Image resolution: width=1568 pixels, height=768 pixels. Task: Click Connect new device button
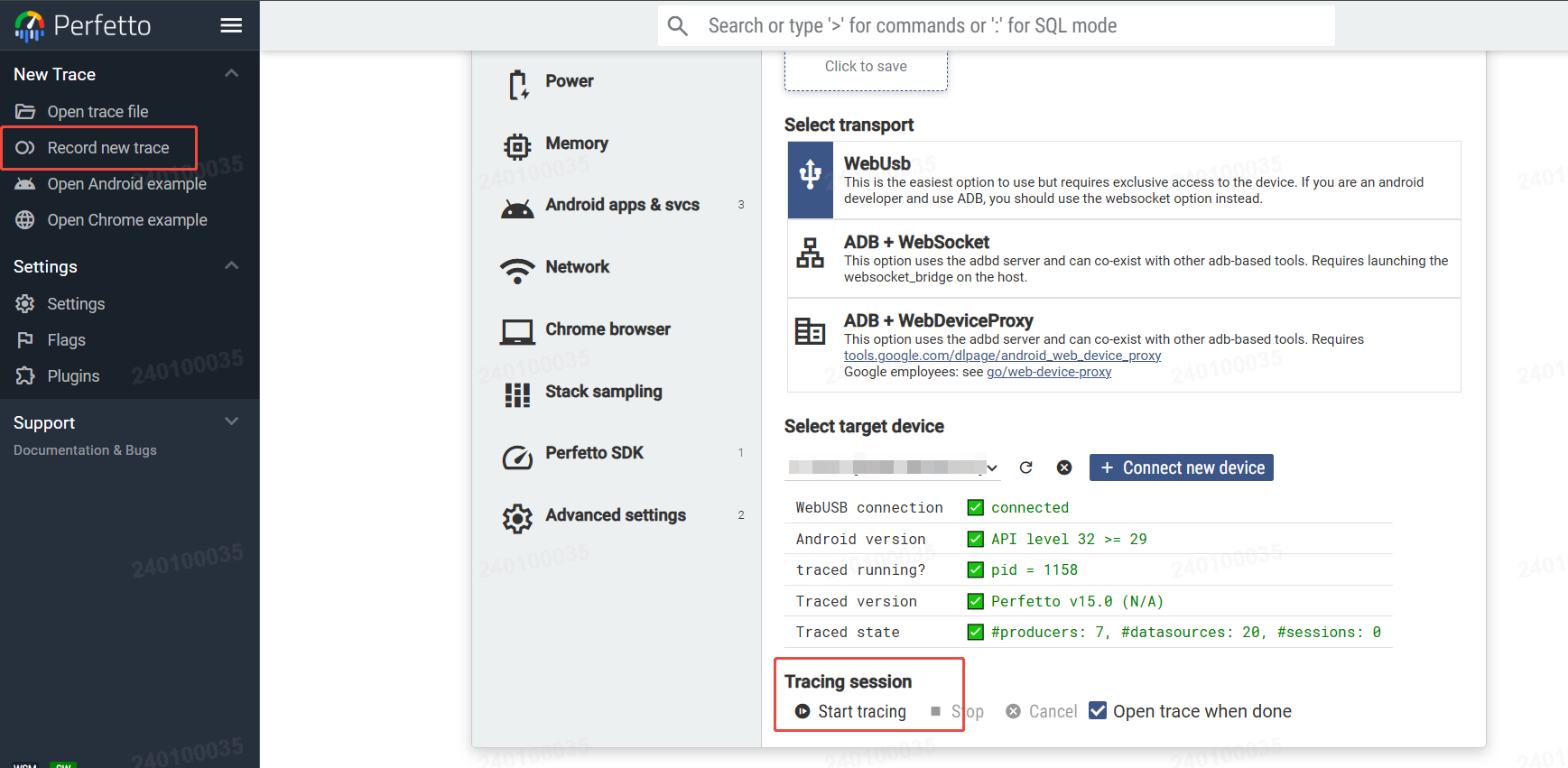tap(1181, 467)
